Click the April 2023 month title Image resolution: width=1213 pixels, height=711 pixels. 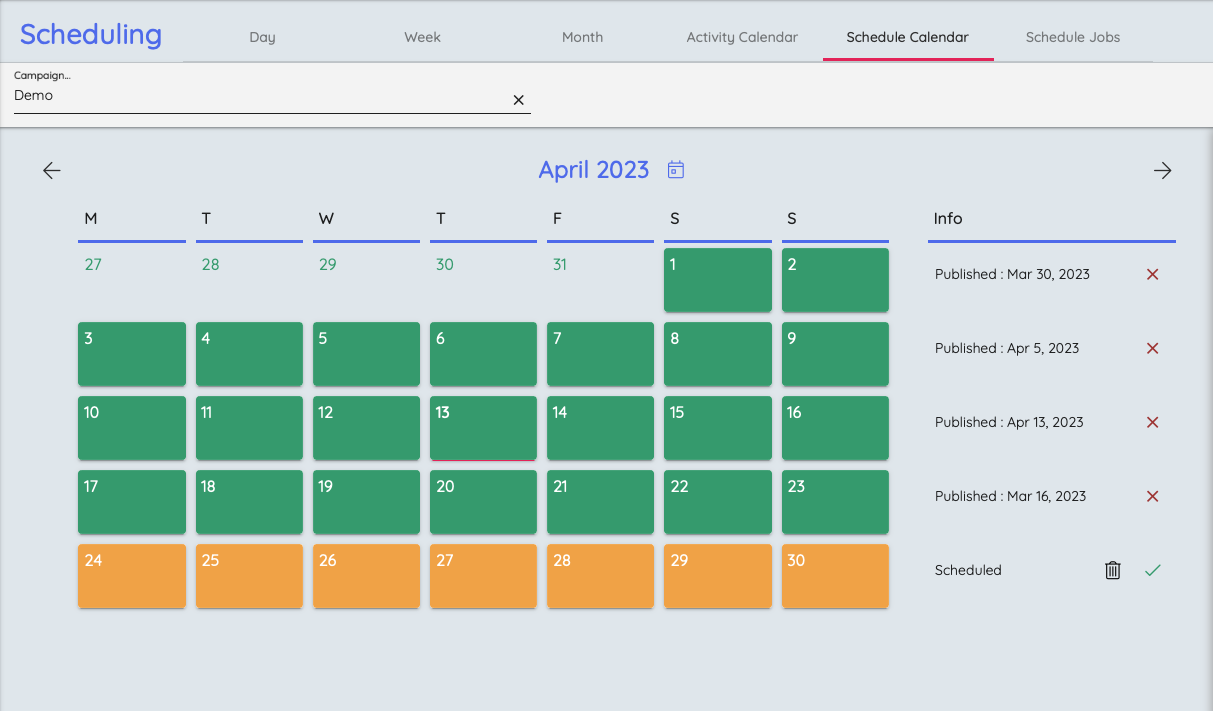coord(594,170)
